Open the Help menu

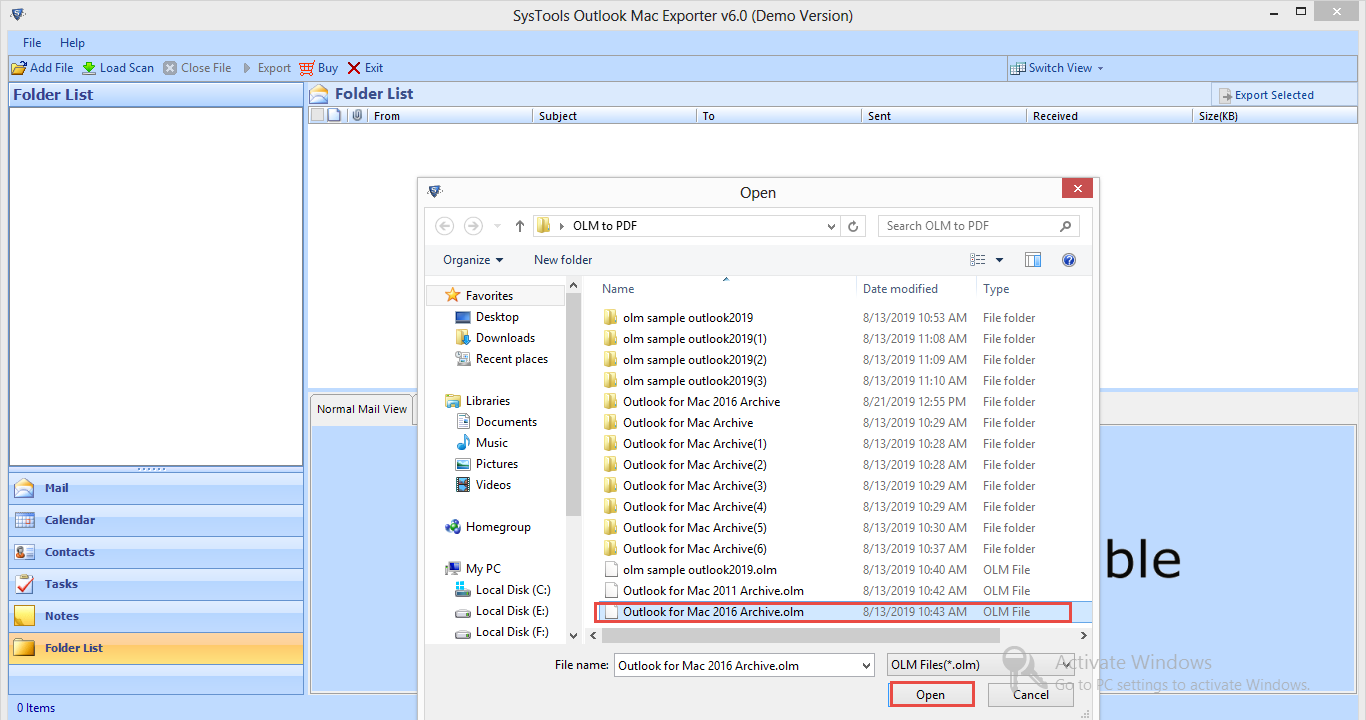pos(72,43)
